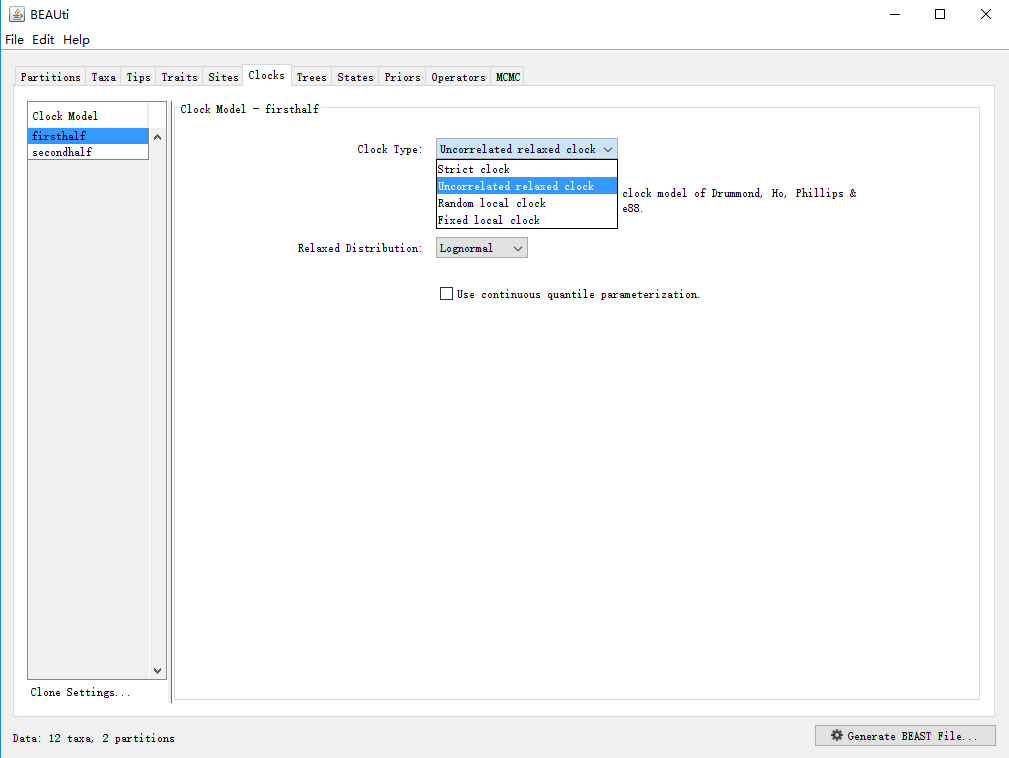This screenshot has height=758, width=1009.
Task: Switch to the Partitions tab
Action: tap(50, 77)
